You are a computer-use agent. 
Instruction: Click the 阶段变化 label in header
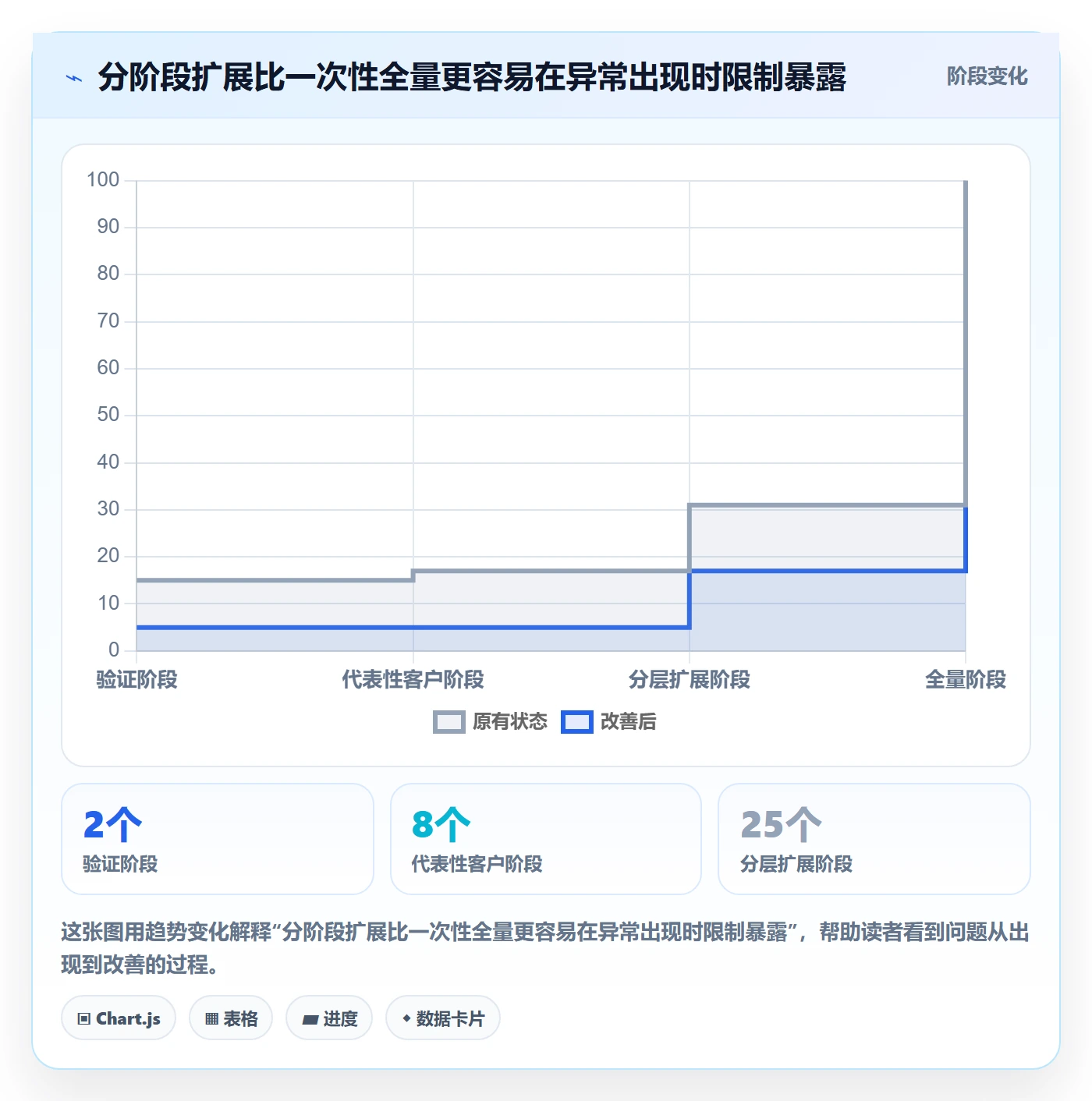click(x=987, y=76)
